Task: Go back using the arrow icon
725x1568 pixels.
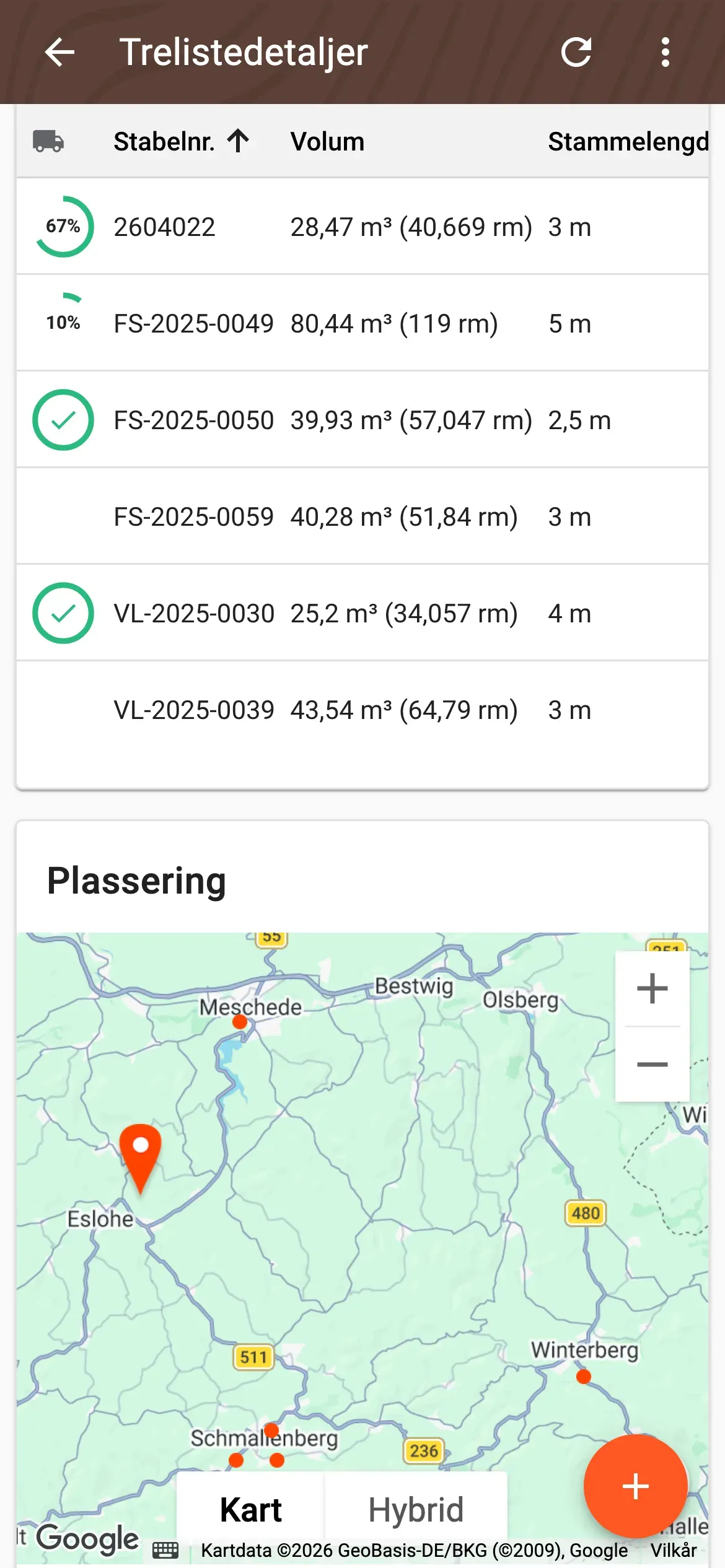Action: tap(60, 52)
